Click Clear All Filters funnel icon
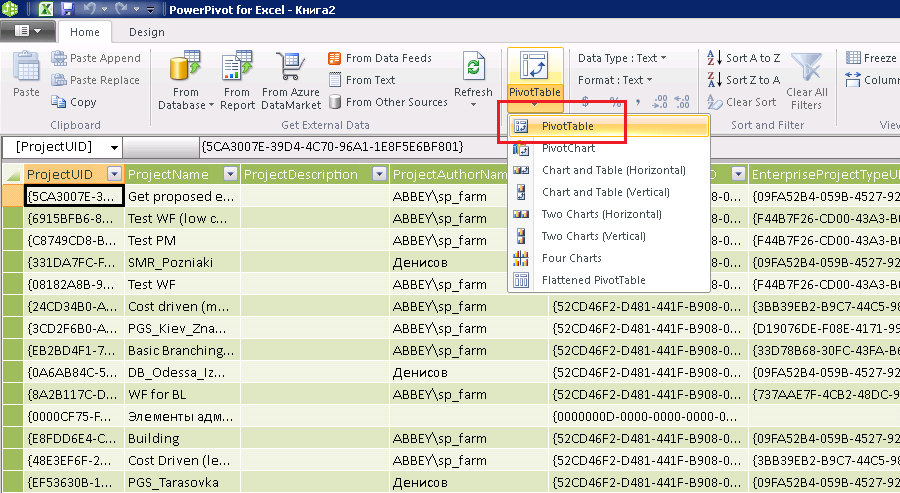The image size is (900, 493). click(x=806, y=68)
